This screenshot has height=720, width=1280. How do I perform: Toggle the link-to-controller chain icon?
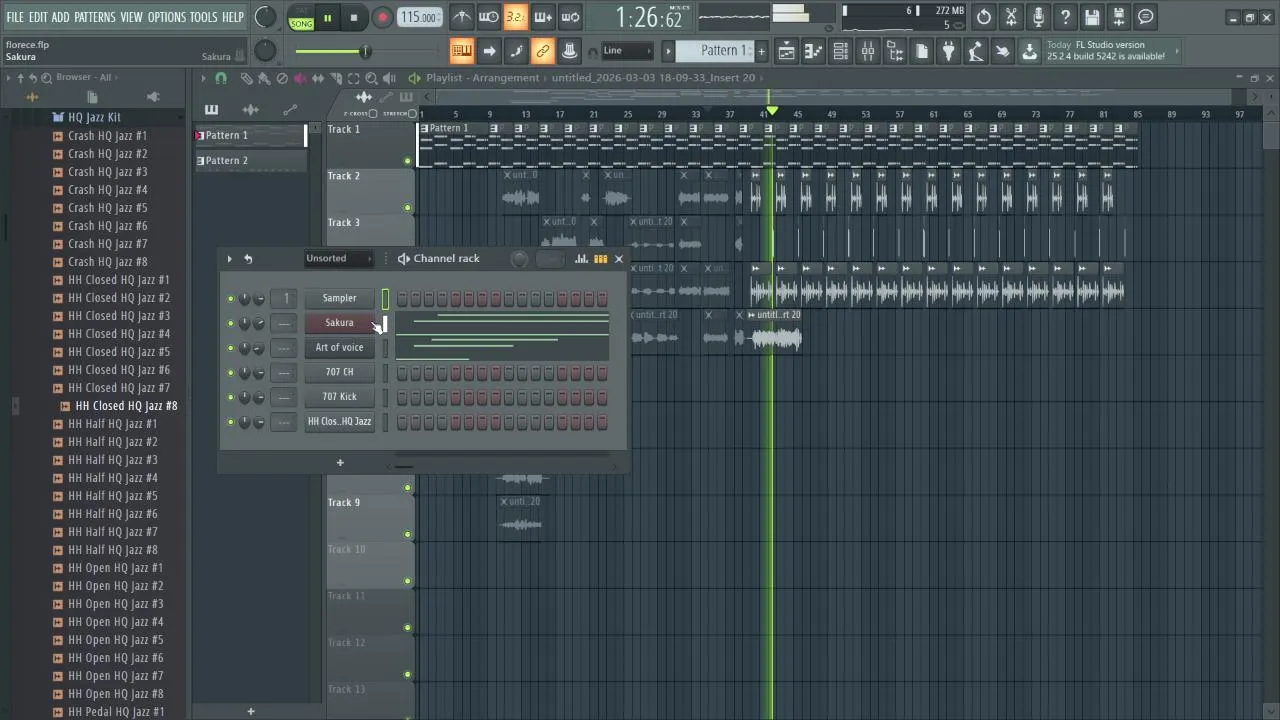tap(543, 51)
